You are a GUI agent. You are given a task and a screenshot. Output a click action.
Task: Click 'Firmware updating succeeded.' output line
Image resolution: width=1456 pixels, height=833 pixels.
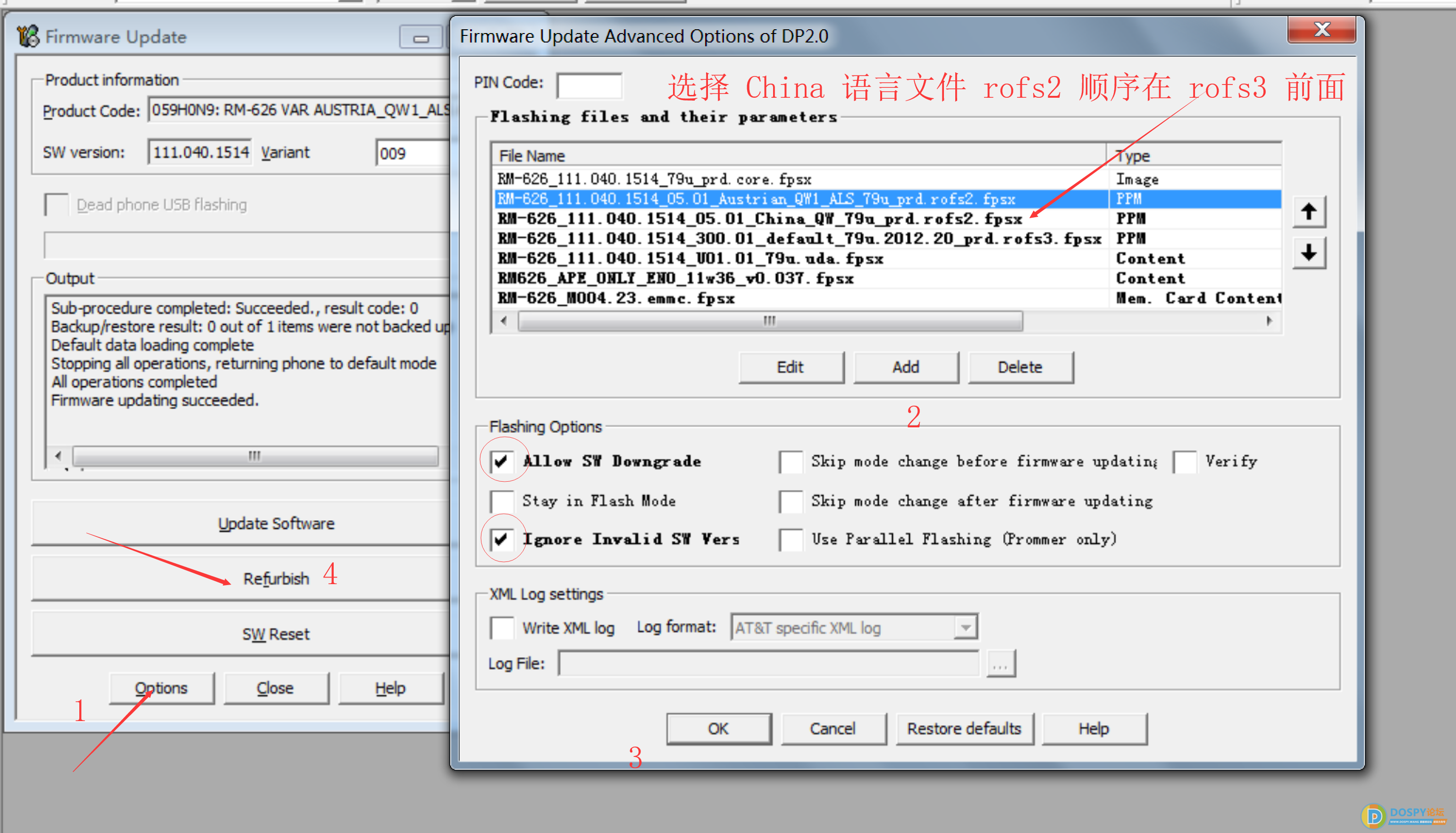(x=155, y=400)
